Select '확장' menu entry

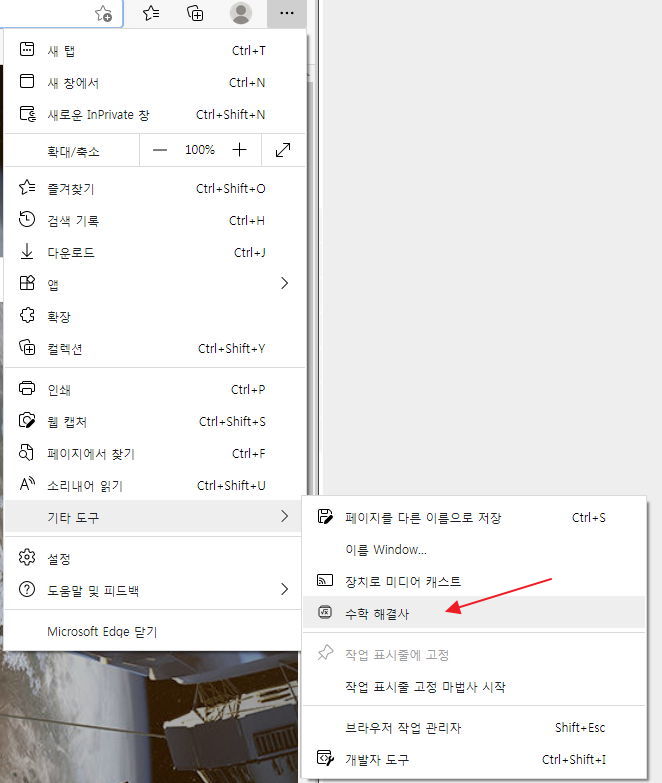155,316
